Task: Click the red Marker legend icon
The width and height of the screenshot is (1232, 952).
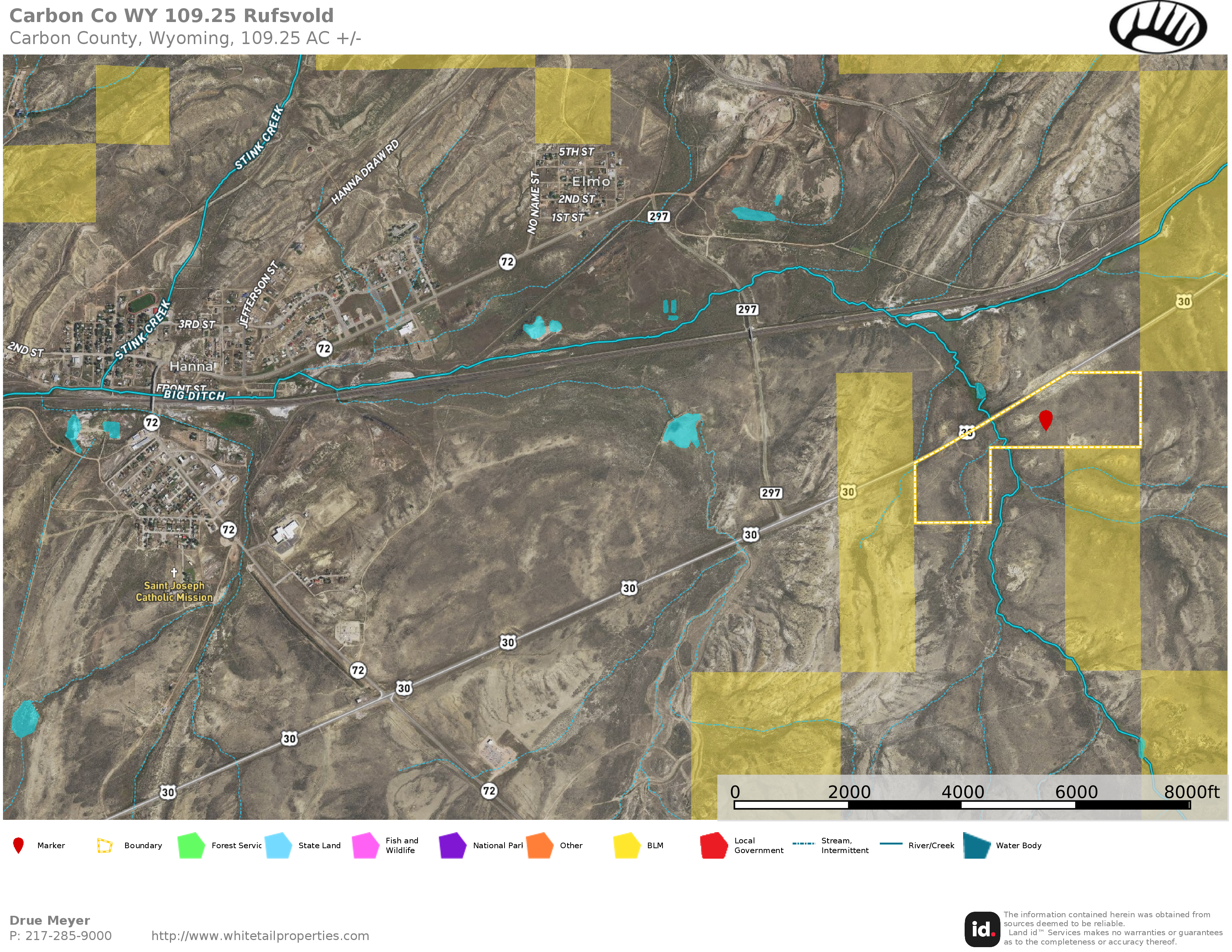Action: (x=18, y=845)
